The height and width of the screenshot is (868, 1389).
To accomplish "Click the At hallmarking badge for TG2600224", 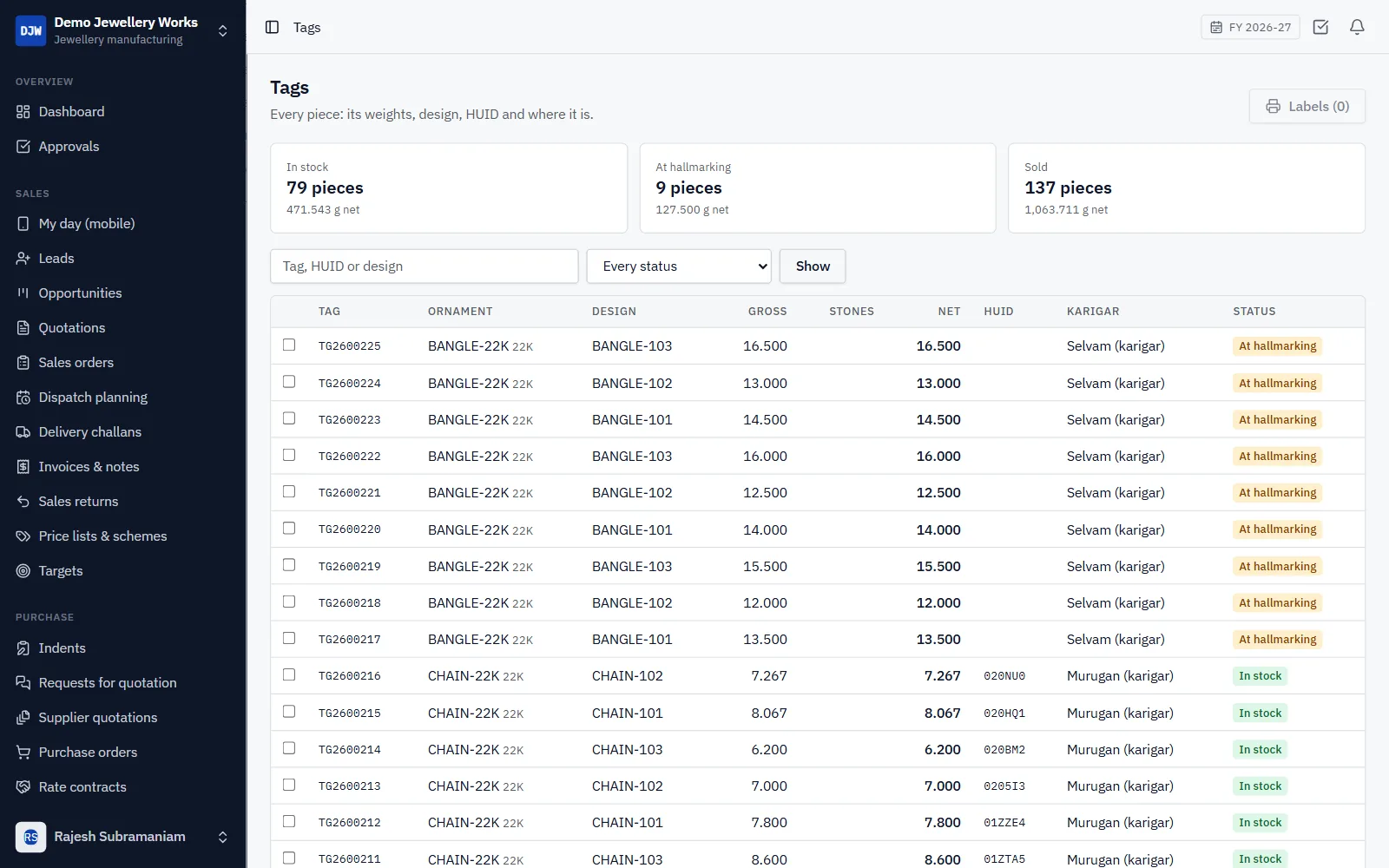I will point(1277,383).
